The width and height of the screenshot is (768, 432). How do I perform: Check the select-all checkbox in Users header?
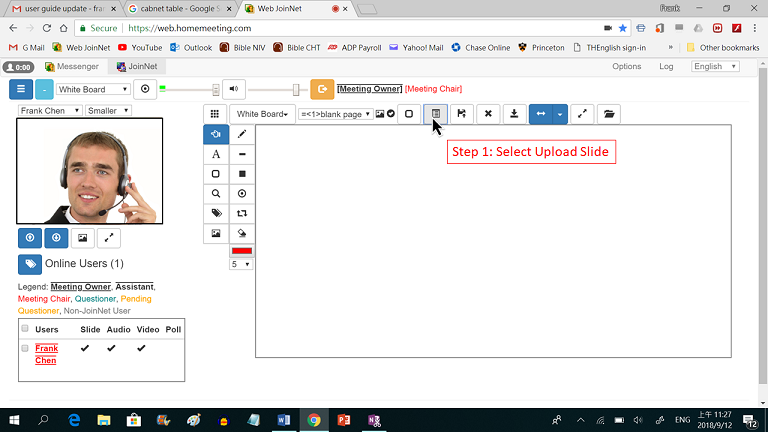pyautogui.click(x=25, y=329)
